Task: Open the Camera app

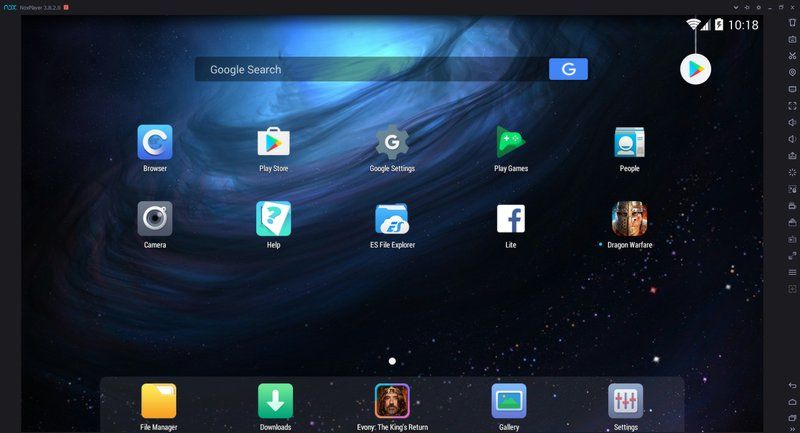Action: coord(155,218)
